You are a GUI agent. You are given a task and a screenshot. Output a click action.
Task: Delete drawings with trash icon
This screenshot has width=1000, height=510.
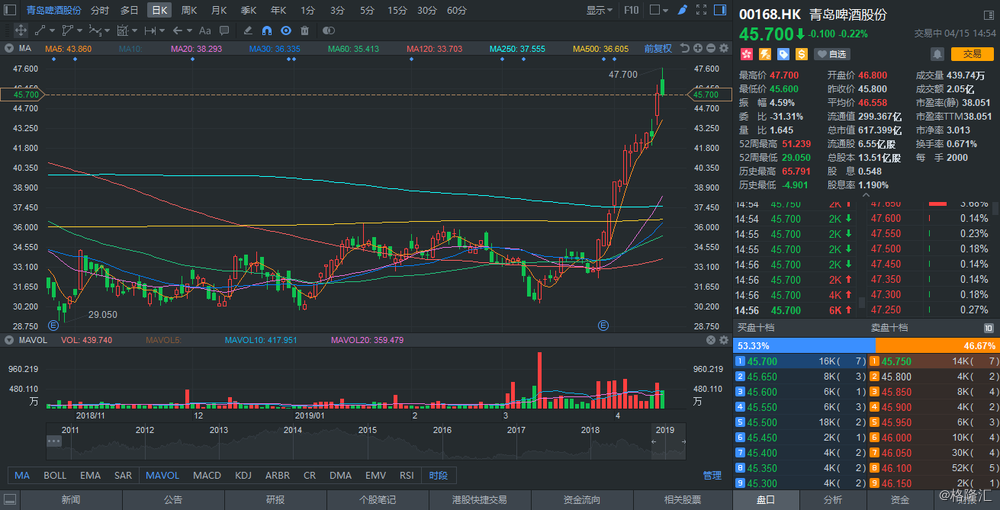click(x=305, y=30)
